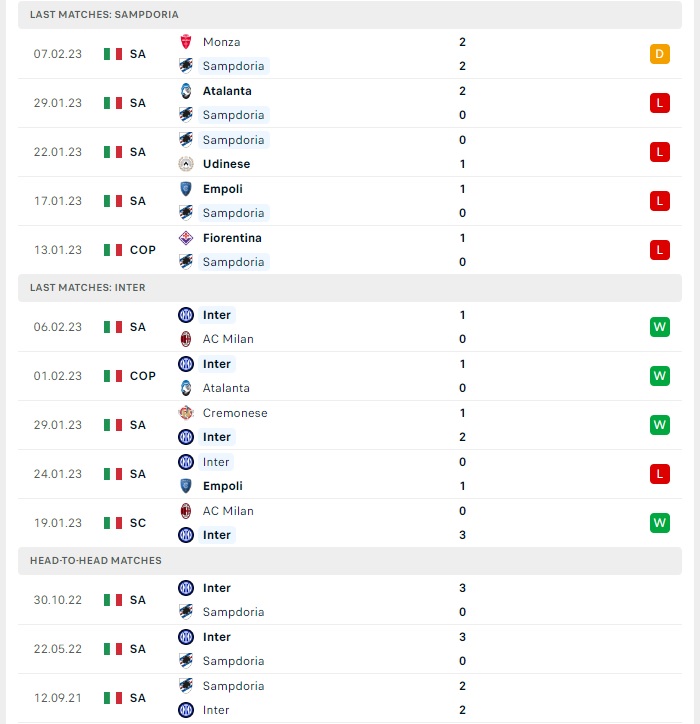Click the Monza team crest icon
The height and width of the screenshot is (724, 700).
click(x=186, y=42)
